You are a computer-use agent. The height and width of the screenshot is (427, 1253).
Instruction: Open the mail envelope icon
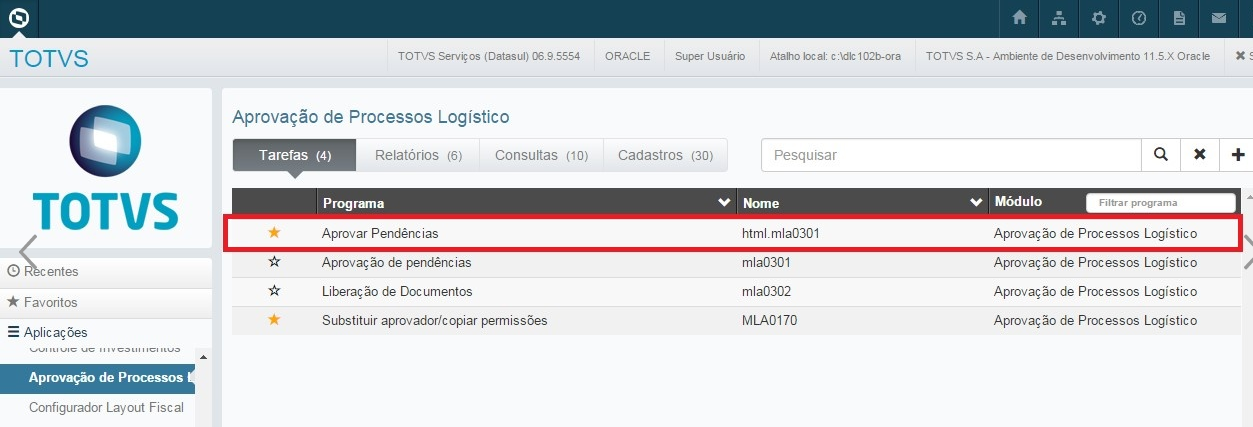[1219, 18]
